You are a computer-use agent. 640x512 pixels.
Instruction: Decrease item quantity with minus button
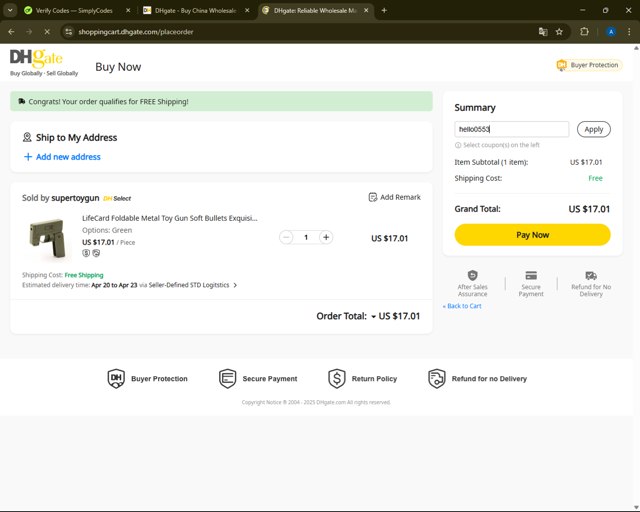(286, 237)
